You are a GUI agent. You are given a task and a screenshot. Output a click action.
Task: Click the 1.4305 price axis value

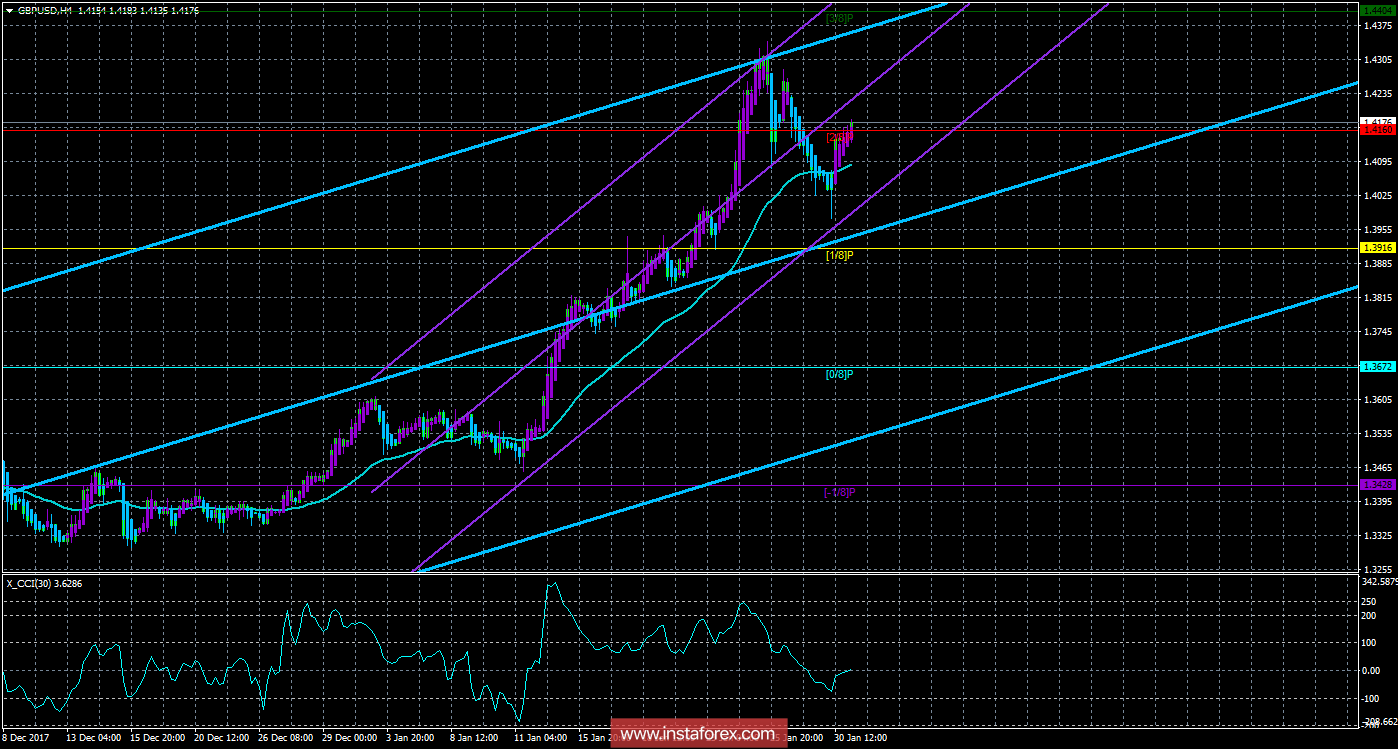(1376, 59)
